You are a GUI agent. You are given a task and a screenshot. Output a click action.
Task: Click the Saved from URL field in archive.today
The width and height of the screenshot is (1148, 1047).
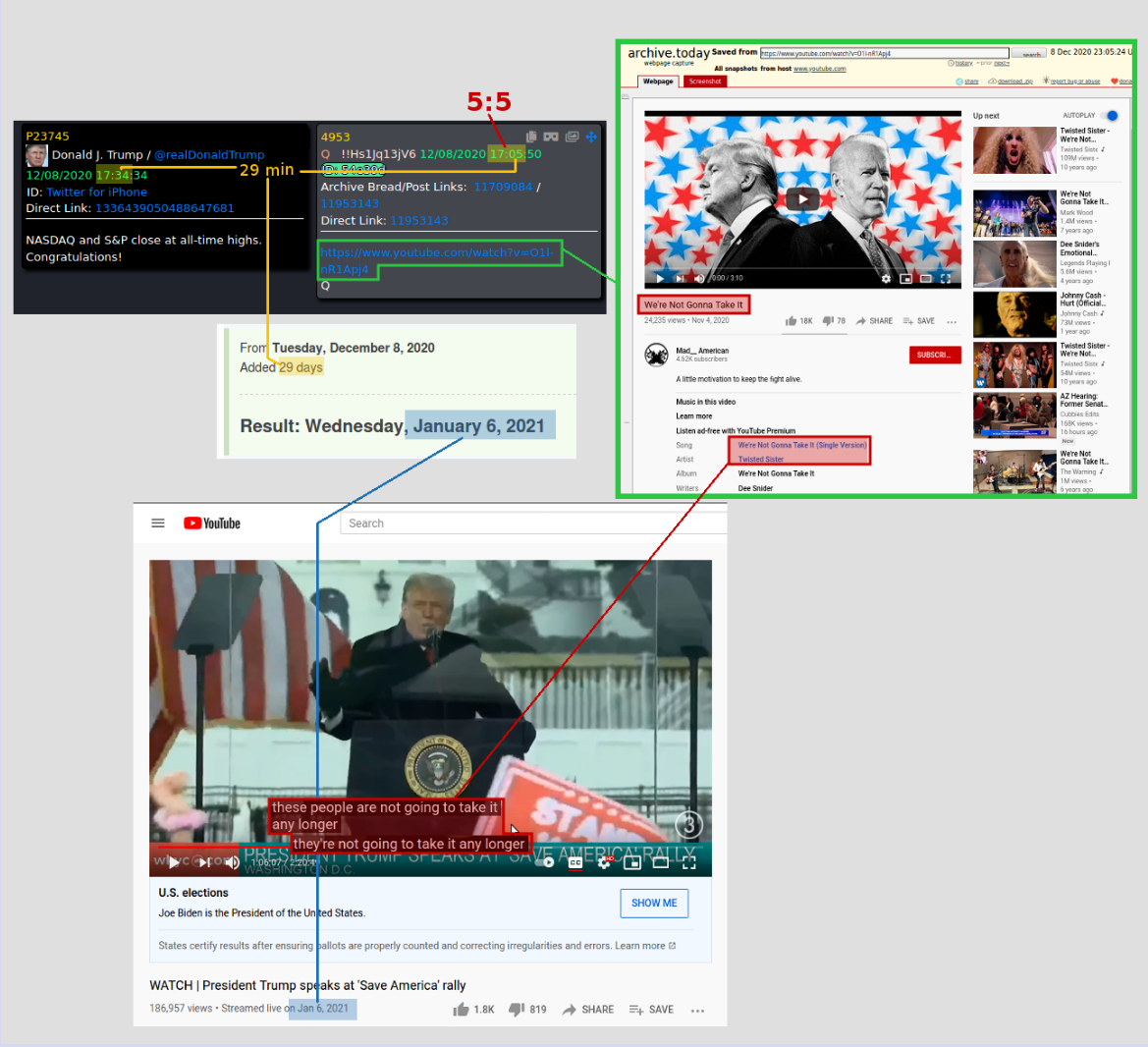885,53
